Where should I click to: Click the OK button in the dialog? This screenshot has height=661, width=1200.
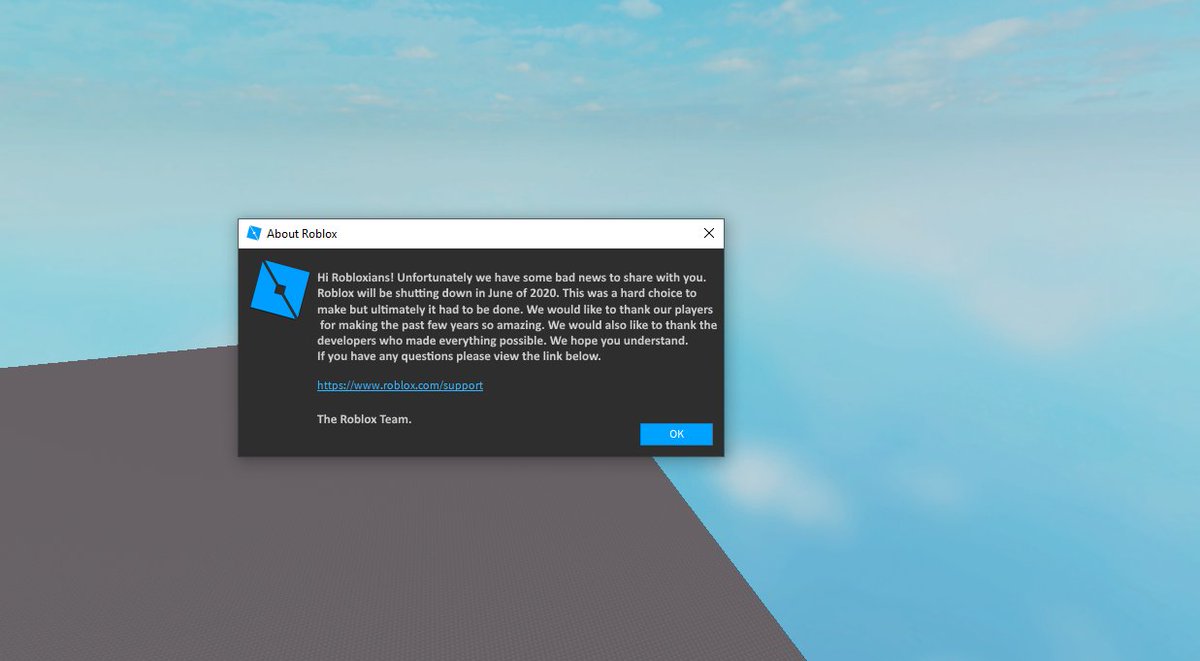coord(676,434)
